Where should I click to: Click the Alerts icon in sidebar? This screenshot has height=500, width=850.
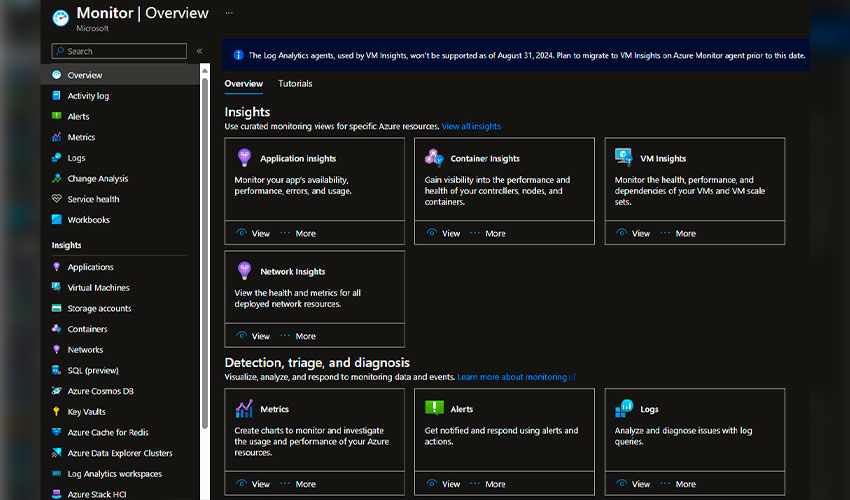pos(56,116)
